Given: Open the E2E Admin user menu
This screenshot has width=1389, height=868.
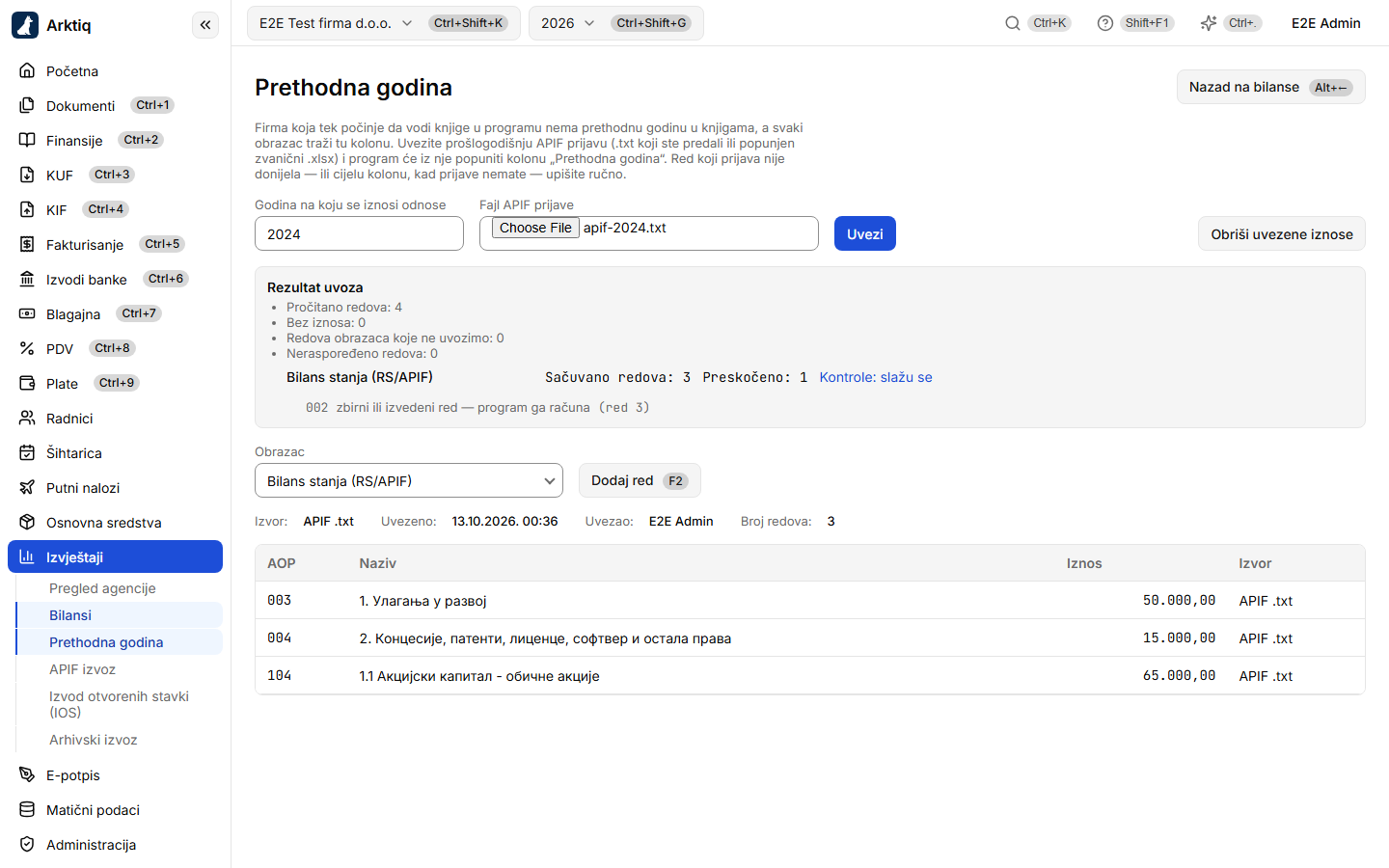Looking at the screenshot, I should (1325, 23).
